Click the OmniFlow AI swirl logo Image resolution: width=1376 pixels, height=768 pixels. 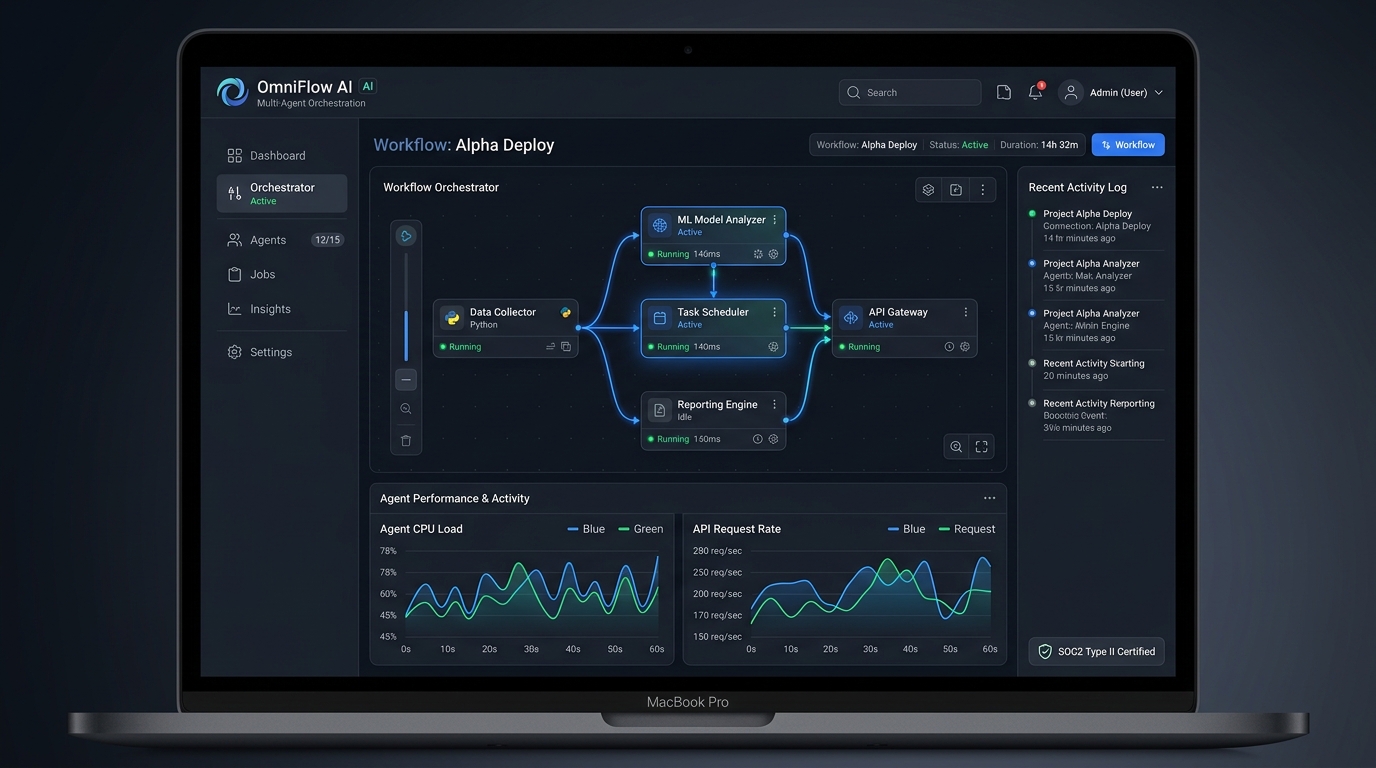point(232,92)
